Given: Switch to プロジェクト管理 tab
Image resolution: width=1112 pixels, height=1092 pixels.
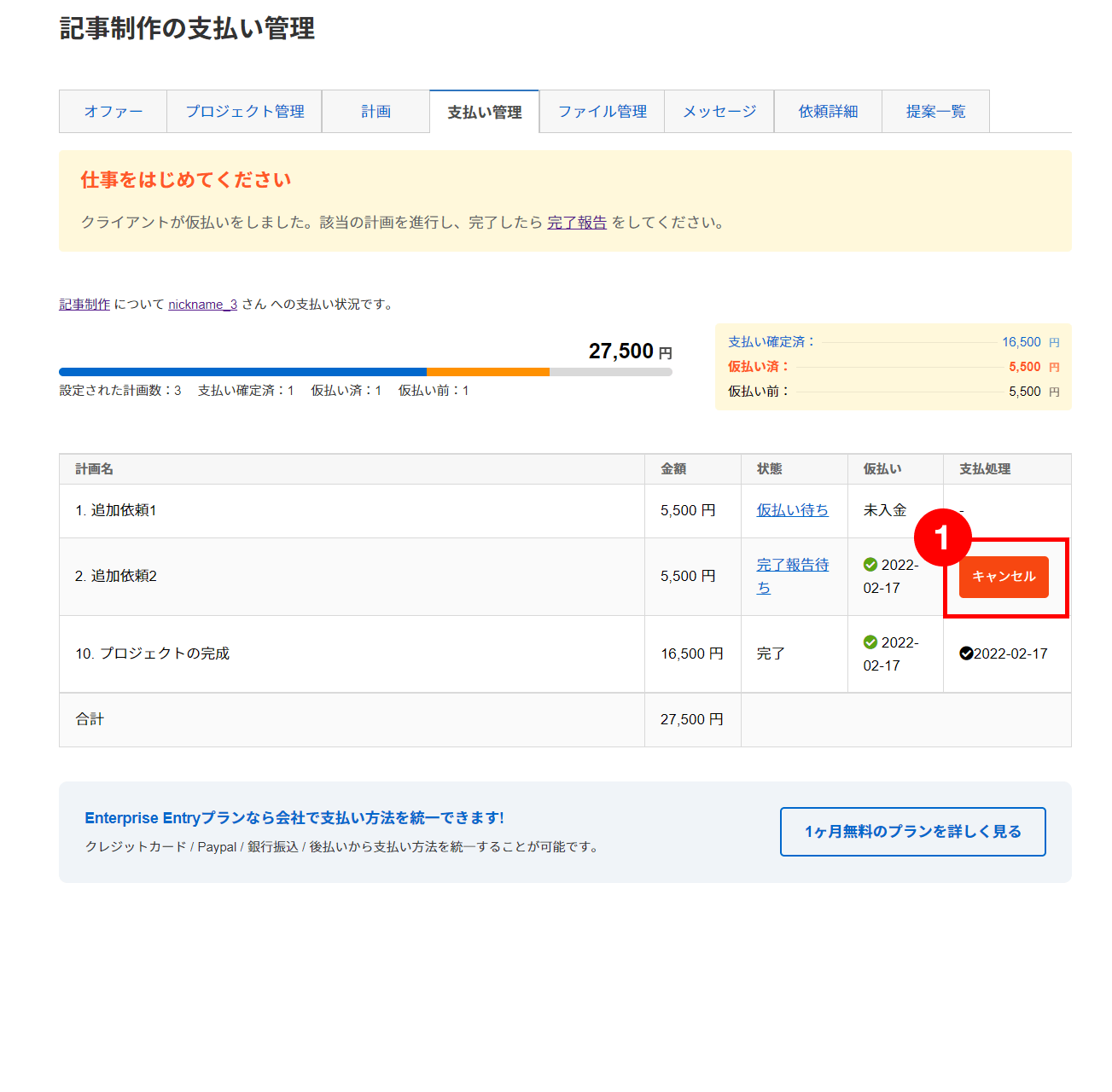Looking at the screenshot, I should click(x=245, y=112).
